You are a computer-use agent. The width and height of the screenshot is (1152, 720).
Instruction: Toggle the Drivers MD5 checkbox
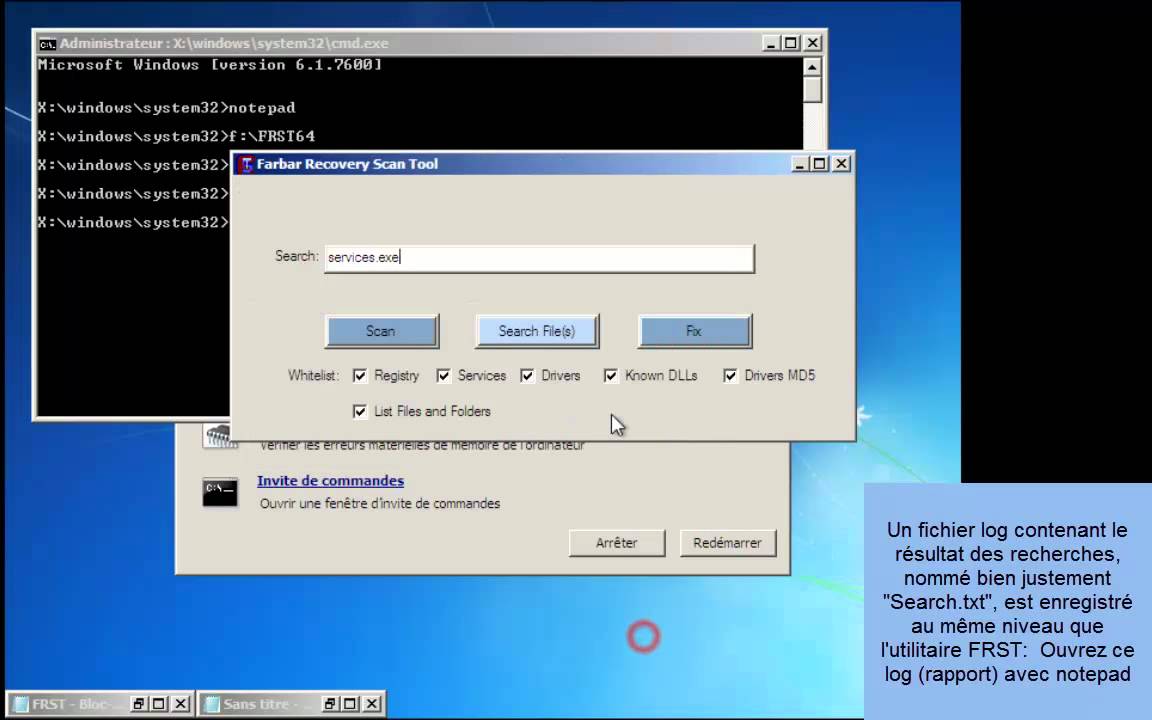pyautogui.click(x=730, y=375)
